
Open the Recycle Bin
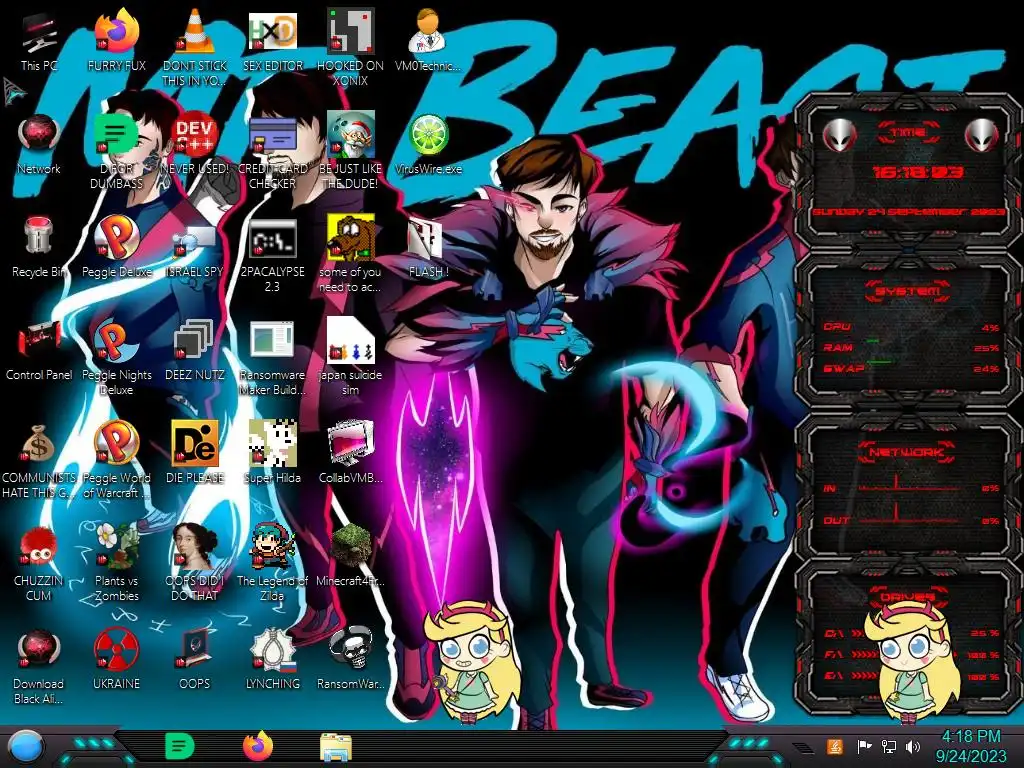coord(39,236)
